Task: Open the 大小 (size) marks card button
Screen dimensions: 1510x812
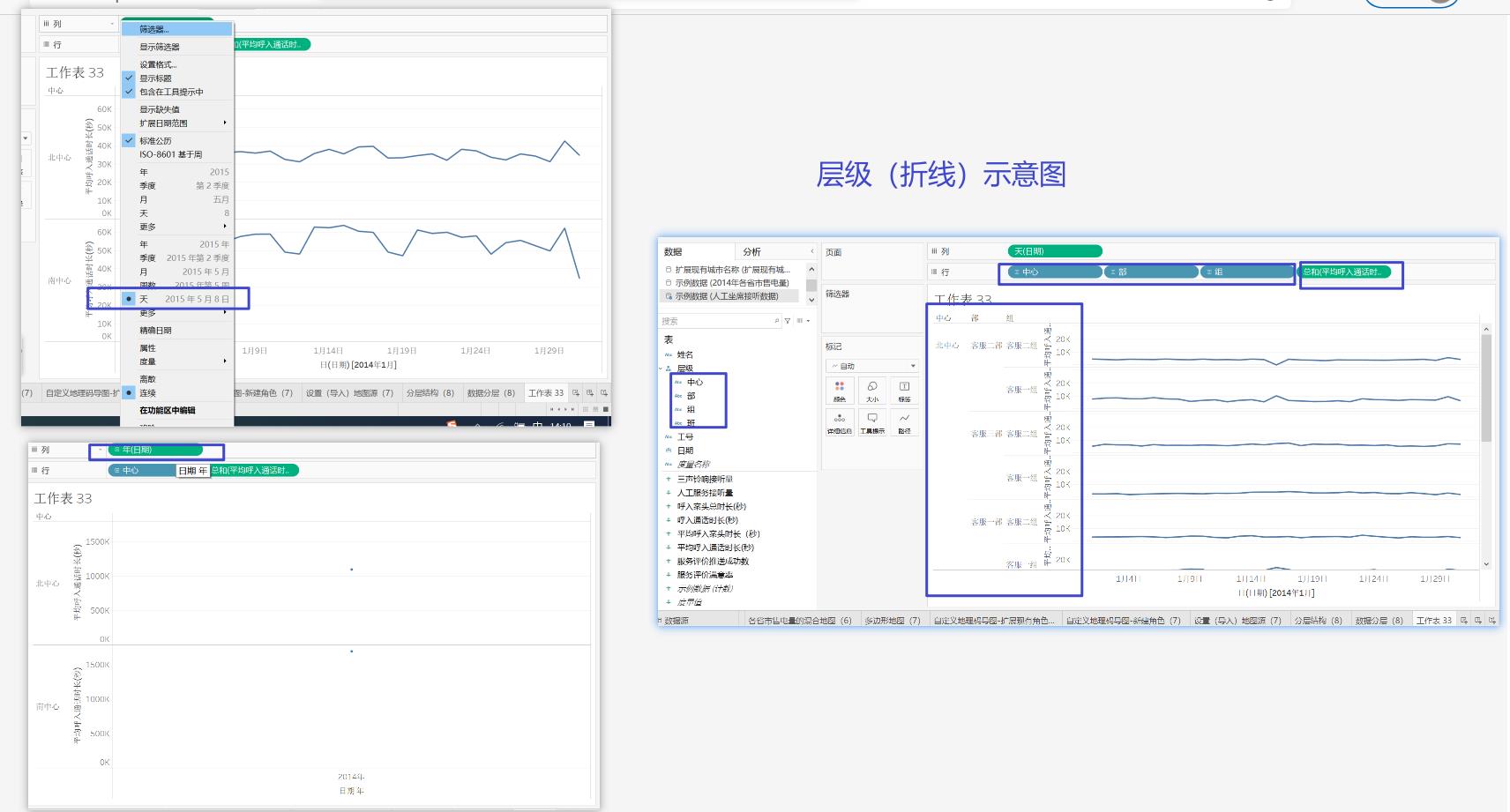Action: coord(871,391)
